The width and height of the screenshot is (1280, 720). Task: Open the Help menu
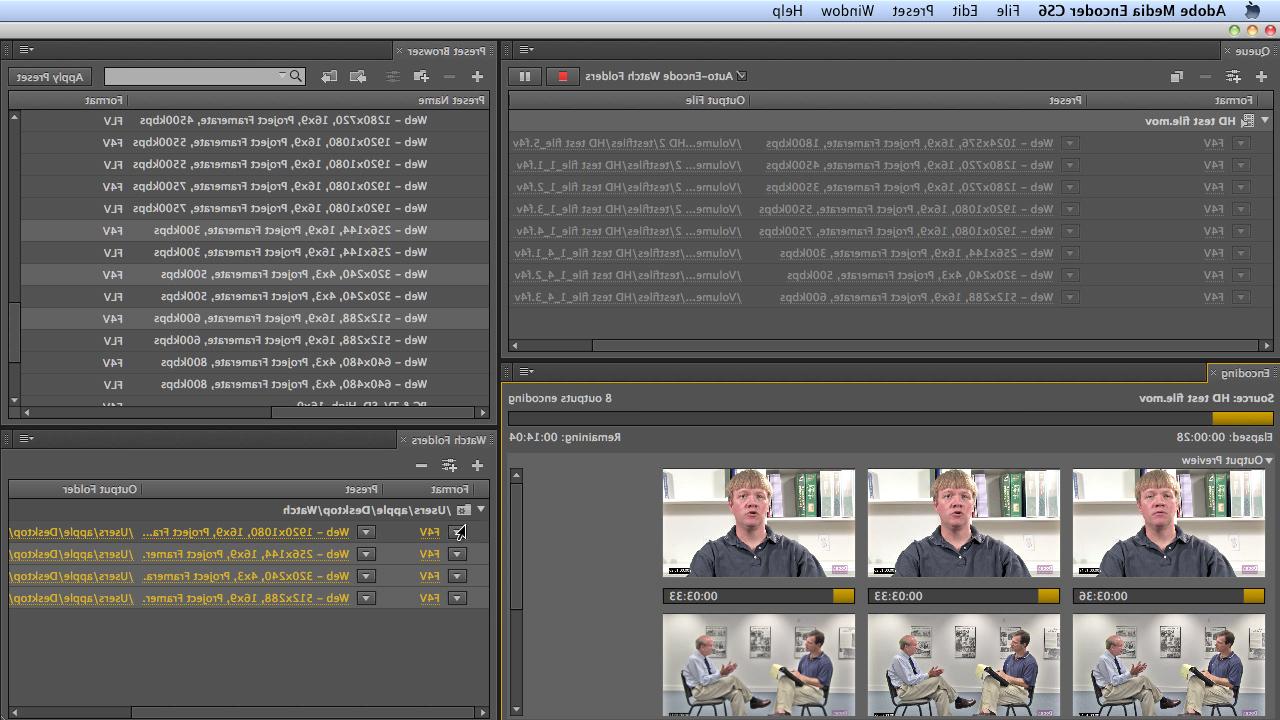[787, 10]
